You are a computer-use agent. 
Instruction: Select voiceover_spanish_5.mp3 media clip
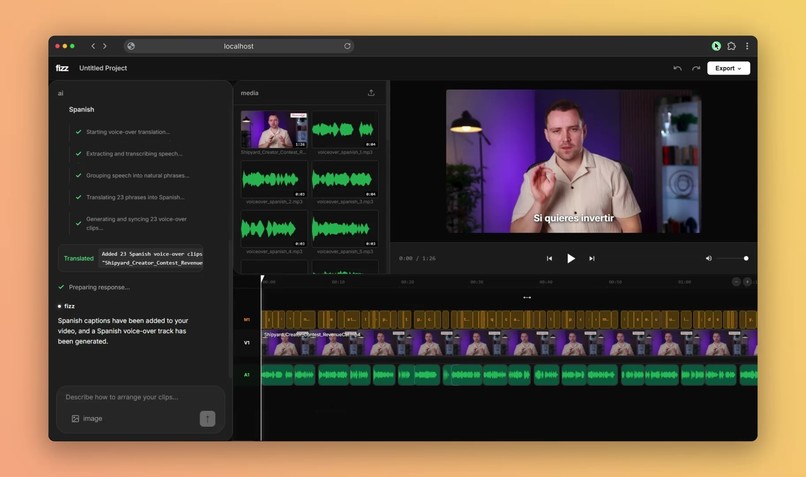345,229
